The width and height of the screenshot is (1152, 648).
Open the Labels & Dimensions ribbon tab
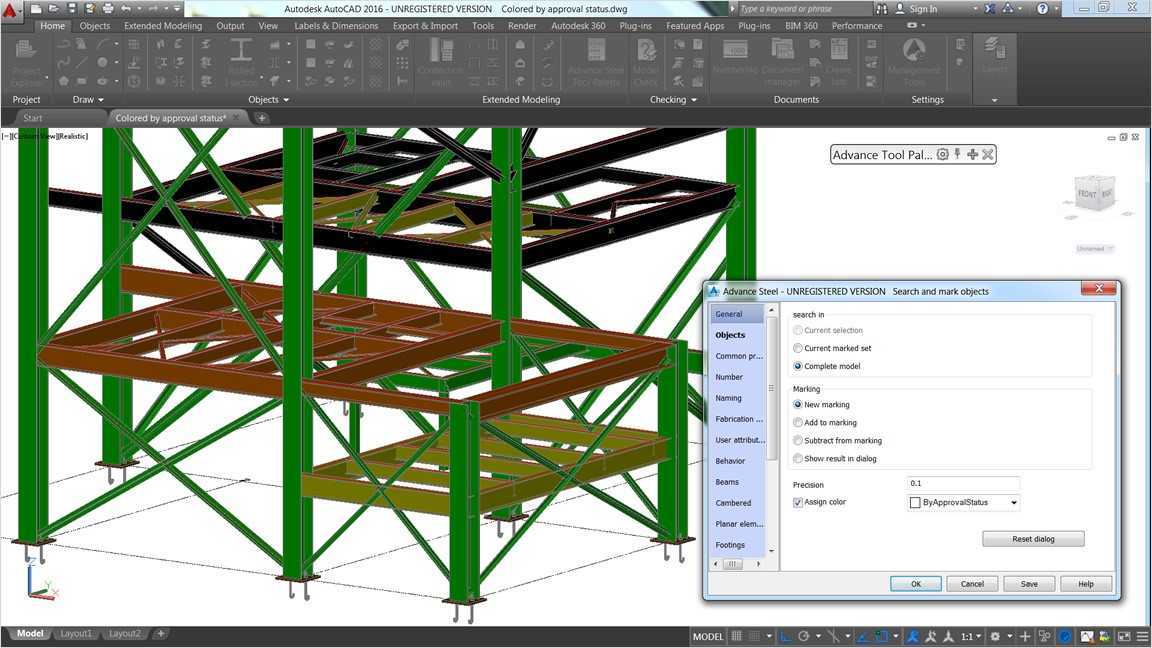tap(336, 26)
